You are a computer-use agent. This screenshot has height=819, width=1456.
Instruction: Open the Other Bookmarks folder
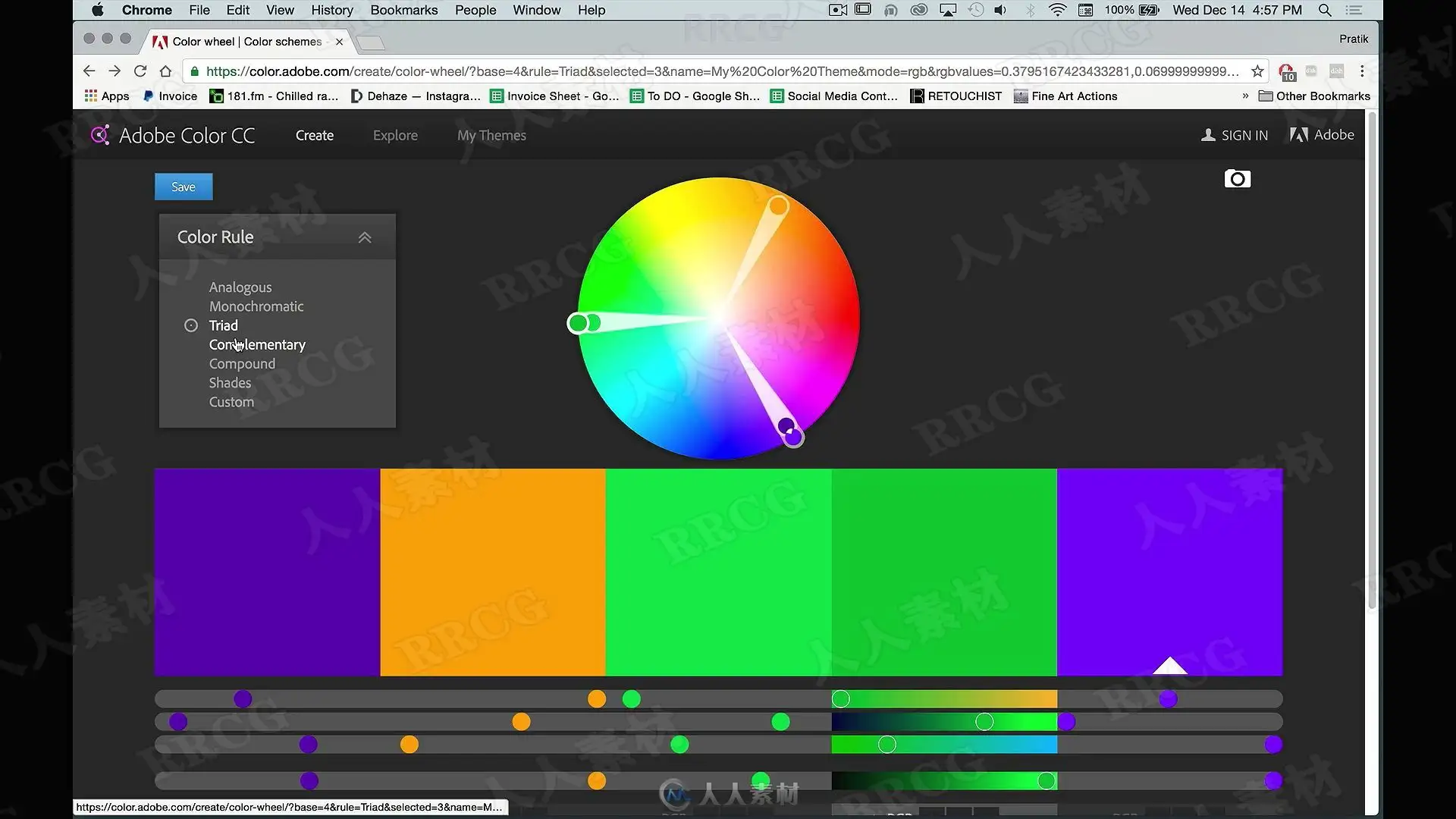pyautogui.click(x=1314, y=96)
